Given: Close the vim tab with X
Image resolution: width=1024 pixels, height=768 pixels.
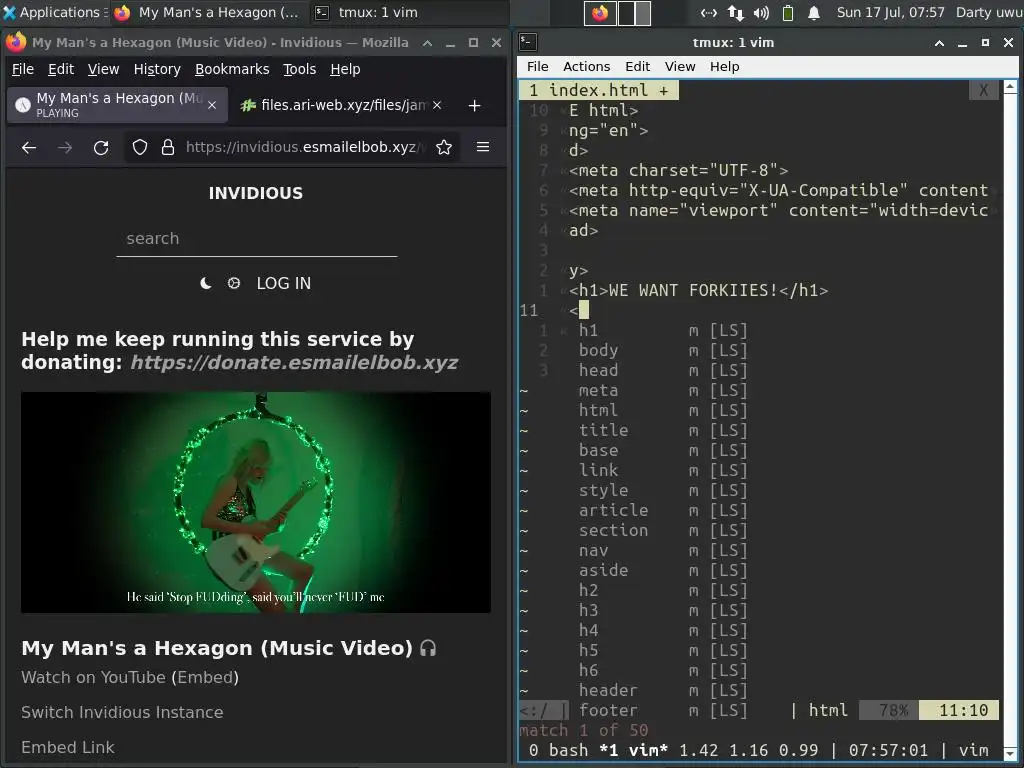Looking at the screenshot, I should point(984,90).
